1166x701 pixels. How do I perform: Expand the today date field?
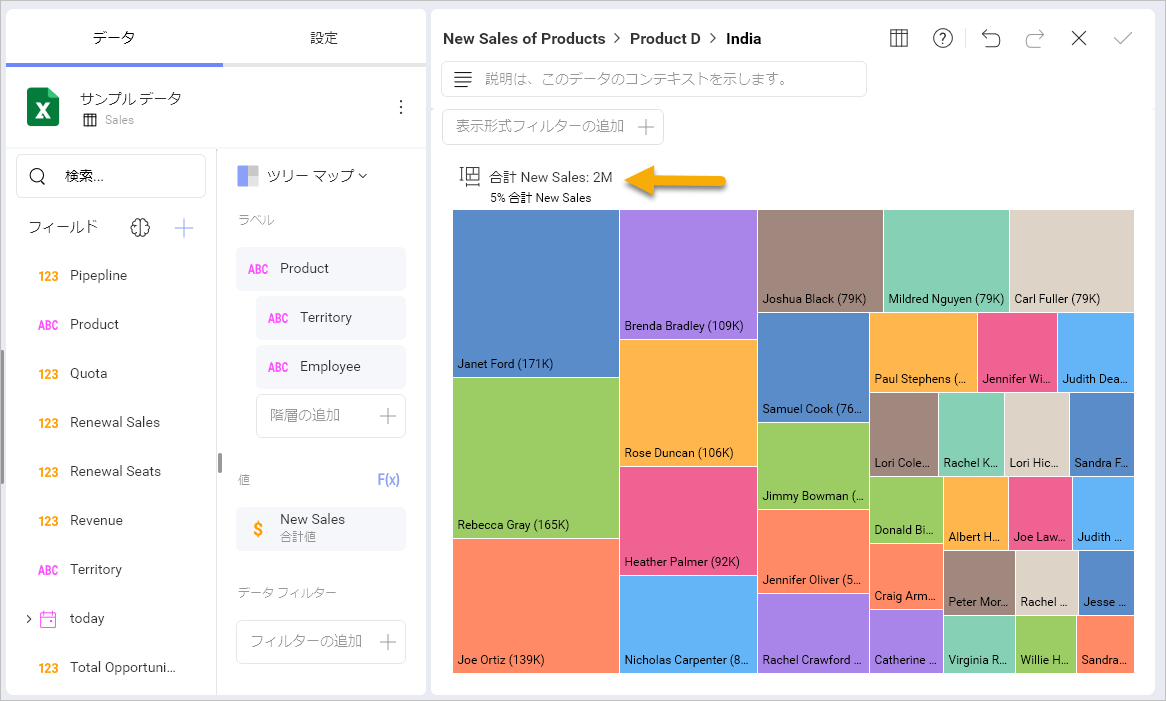coord(29,618)
